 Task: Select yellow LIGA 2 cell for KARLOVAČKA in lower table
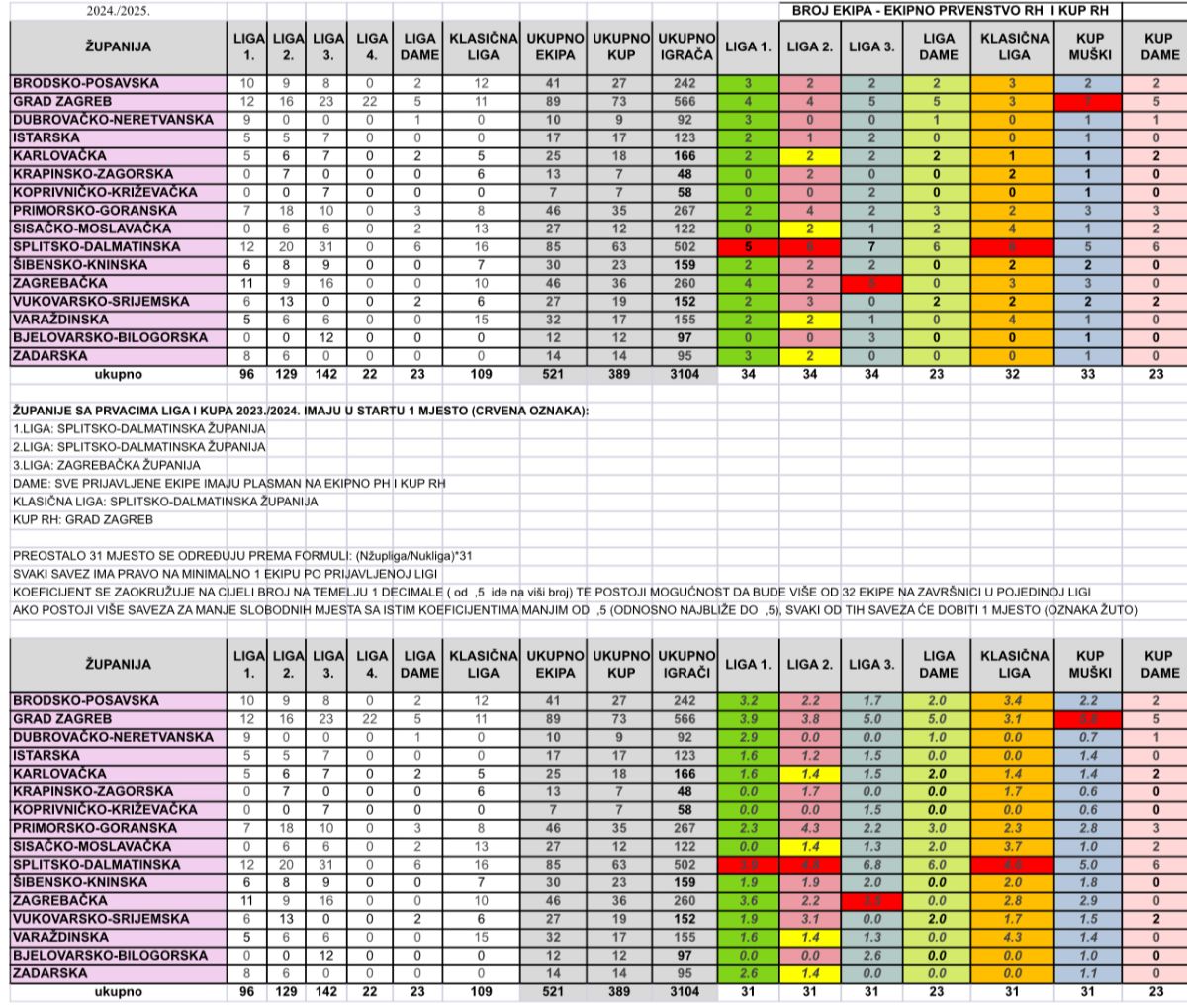coord(809,774)
